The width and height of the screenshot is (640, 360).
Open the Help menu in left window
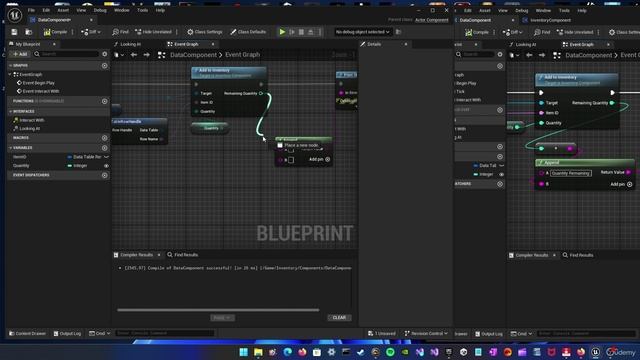(160, 10)
